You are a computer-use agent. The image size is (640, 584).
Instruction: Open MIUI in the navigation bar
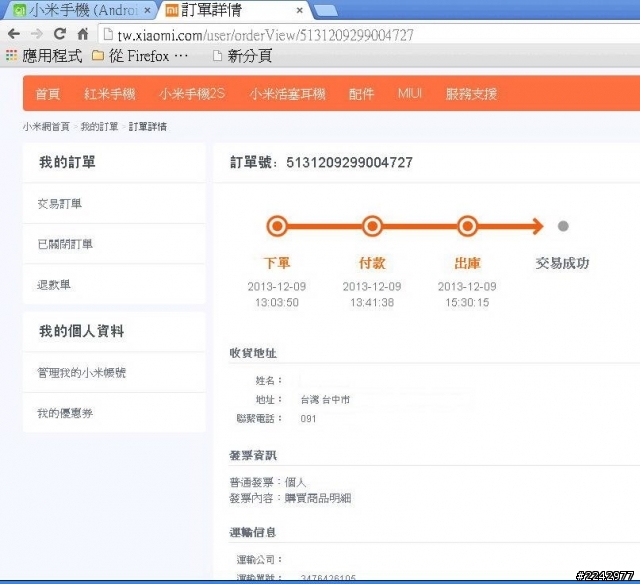[x=410, y=94]
